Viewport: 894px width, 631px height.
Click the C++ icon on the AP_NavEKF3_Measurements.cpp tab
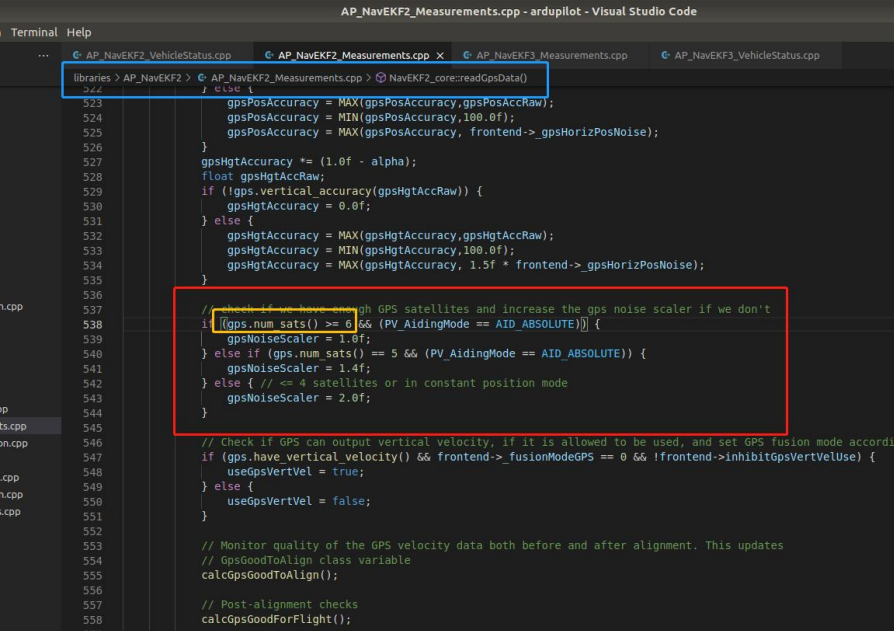tap(467, 55)
